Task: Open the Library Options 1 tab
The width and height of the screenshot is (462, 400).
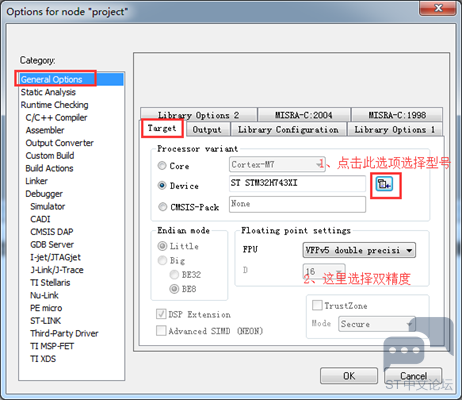Action: point(395,130)
